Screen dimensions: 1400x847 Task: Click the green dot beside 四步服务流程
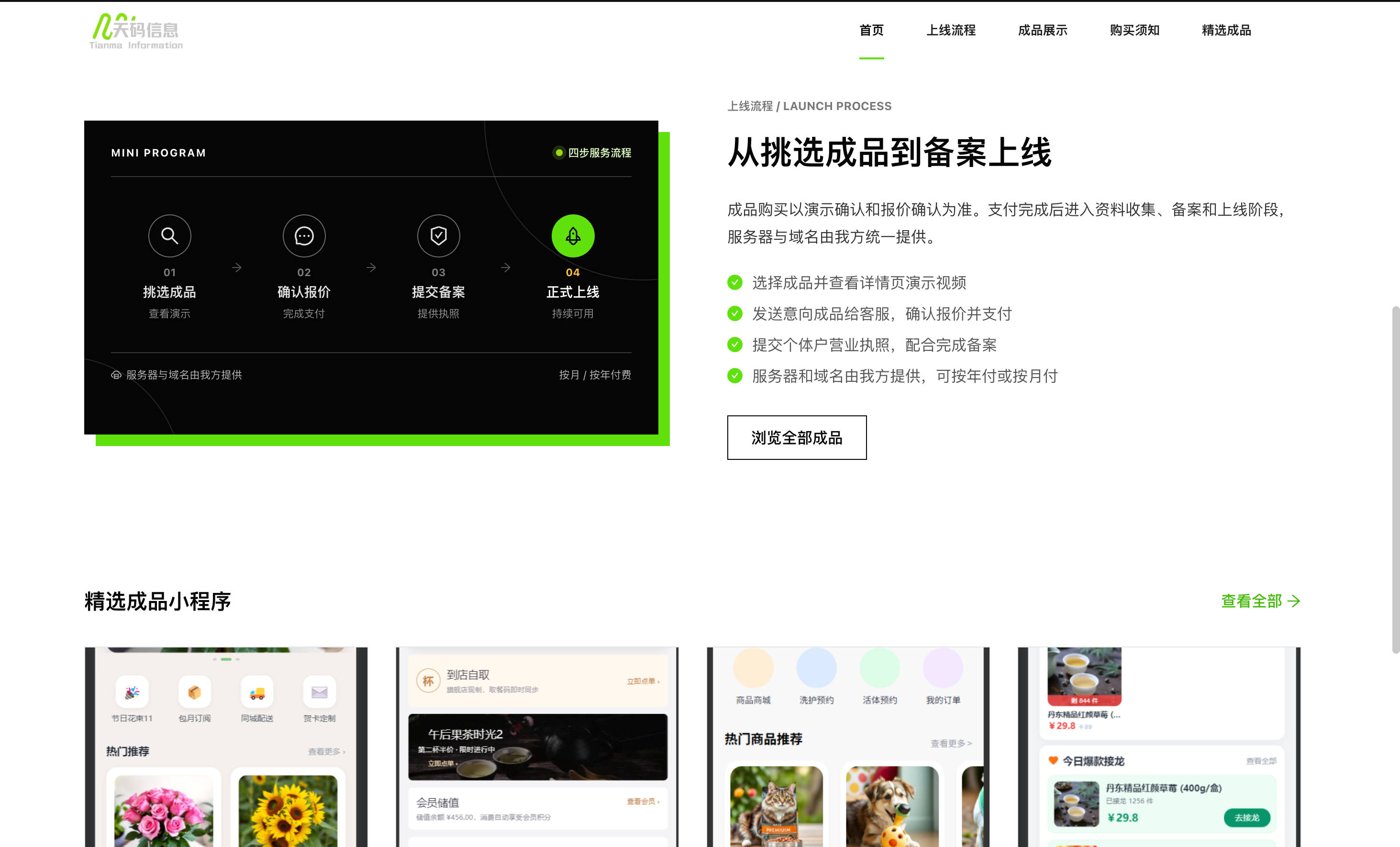click(559, 152)
